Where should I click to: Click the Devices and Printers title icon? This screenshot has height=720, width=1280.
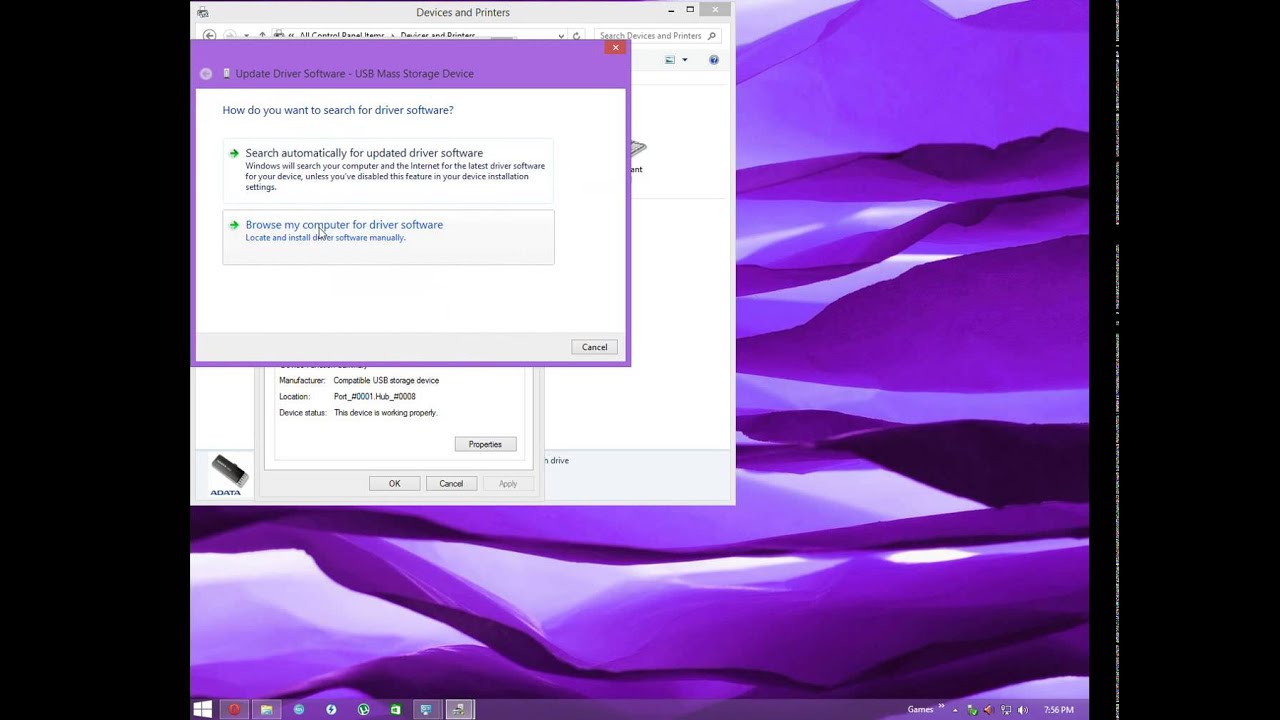click(203, 12)
